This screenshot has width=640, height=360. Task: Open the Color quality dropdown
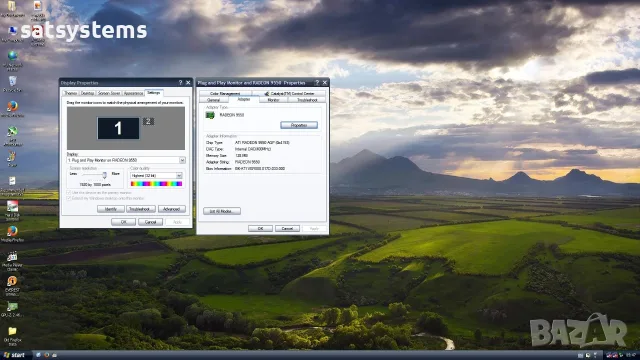coord(179,176)
